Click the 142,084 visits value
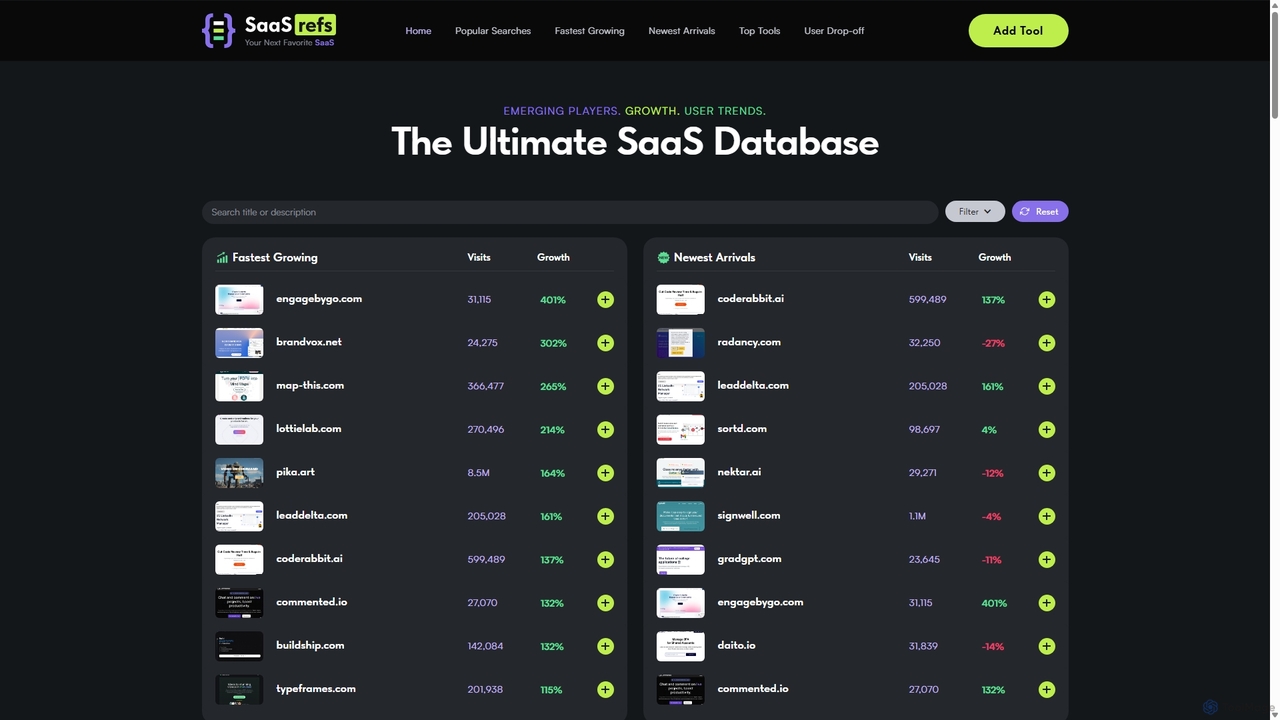Image resolution: width=1280 pixels, height=720 pixels. point(486,646)
